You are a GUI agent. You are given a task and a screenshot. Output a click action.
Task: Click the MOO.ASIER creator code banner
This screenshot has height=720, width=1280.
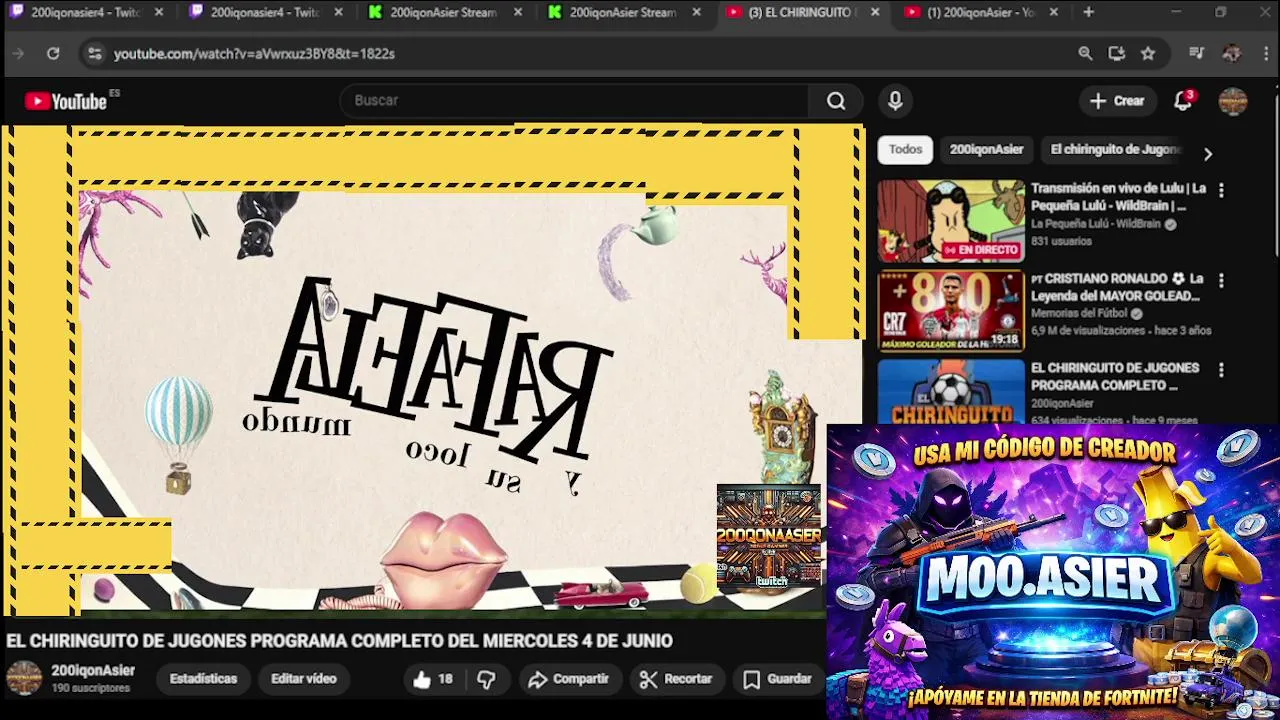(1053, 572)
